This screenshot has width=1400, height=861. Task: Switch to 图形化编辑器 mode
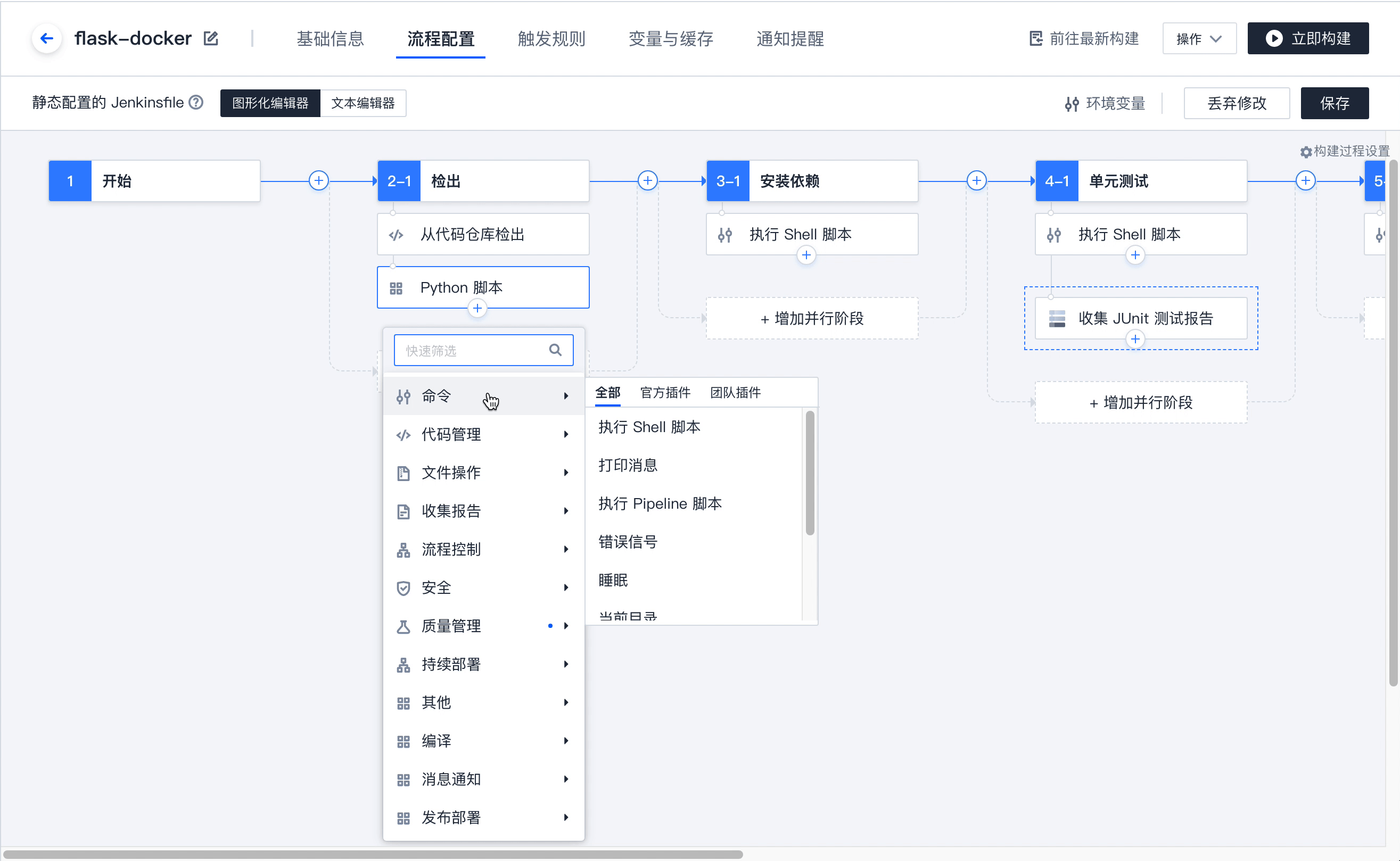click(270, 103)
